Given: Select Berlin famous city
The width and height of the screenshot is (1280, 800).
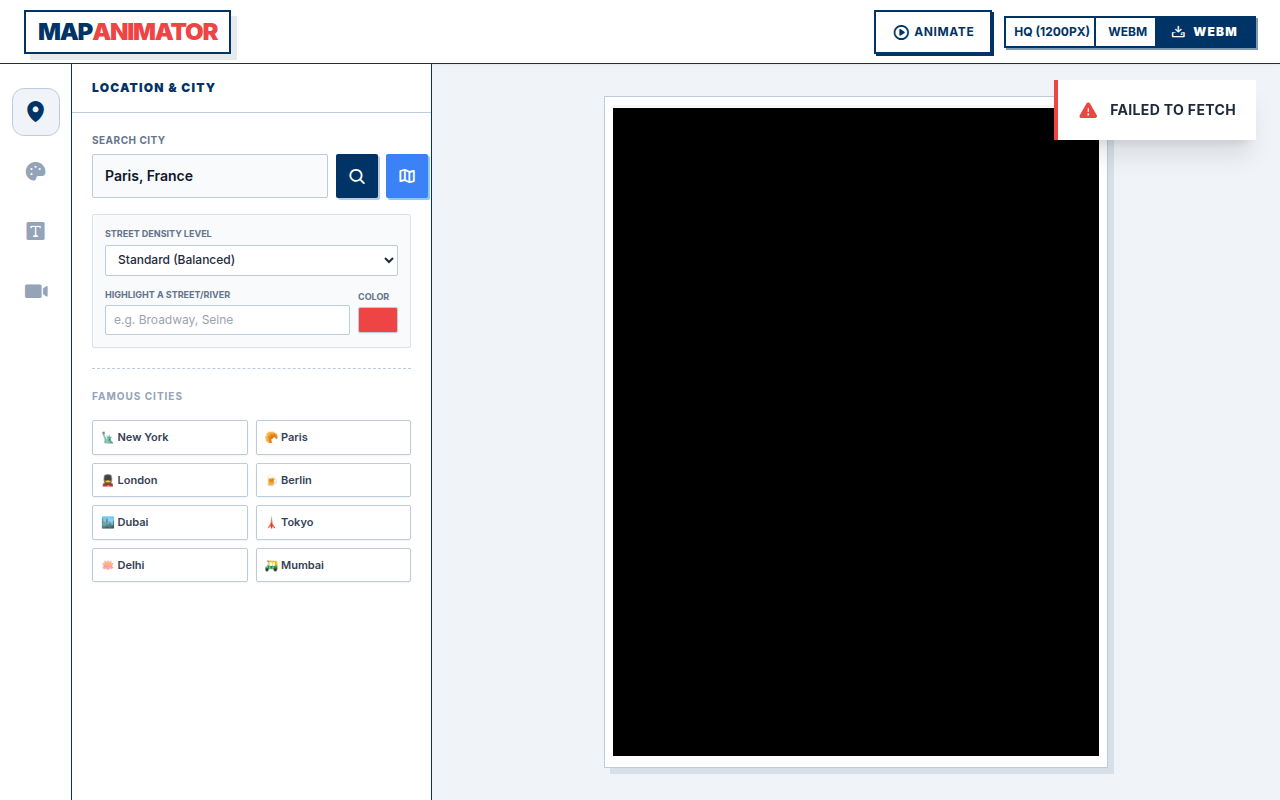Looking at the screenshot, I should pos(333,480).
